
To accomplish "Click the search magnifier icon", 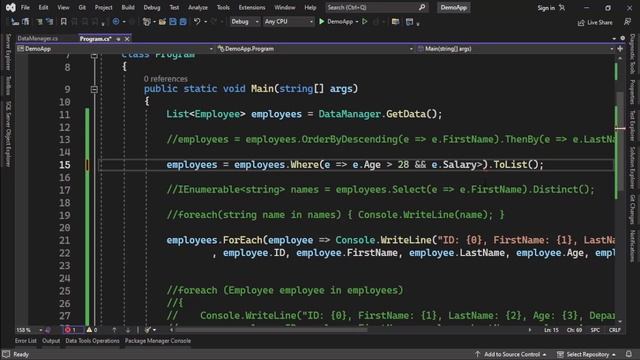I will pos(422,7).
